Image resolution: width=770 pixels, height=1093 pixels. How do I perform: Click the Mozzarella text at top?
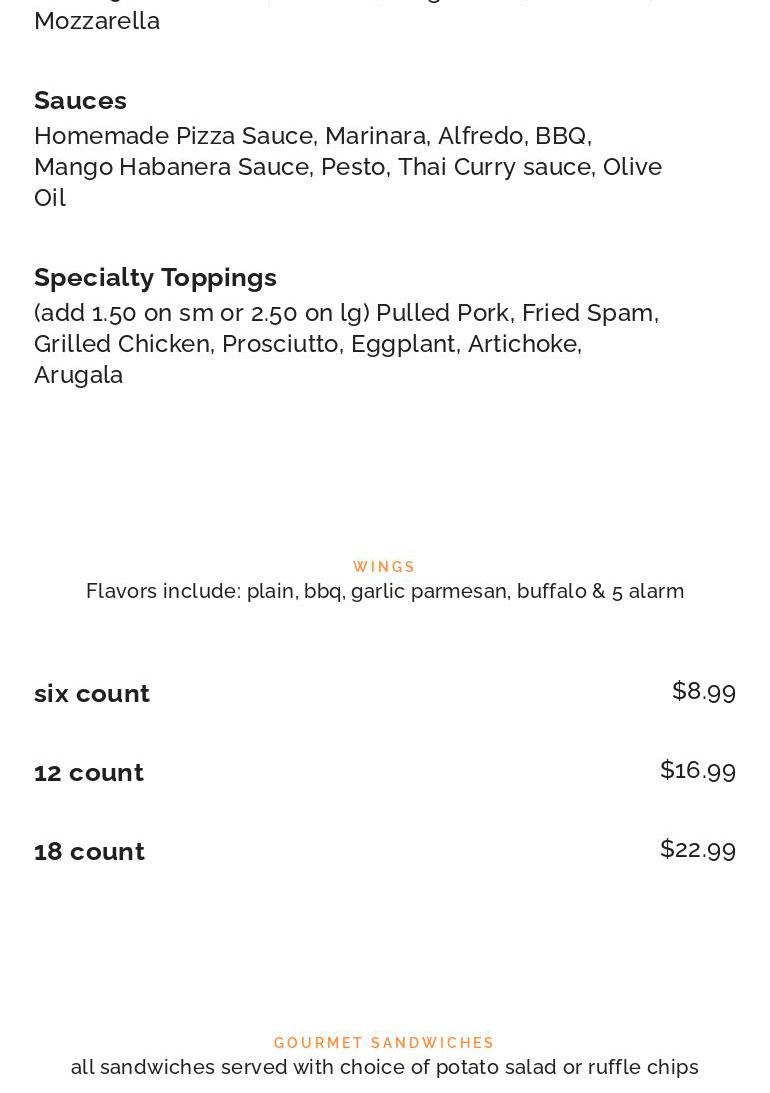[96, 20]
